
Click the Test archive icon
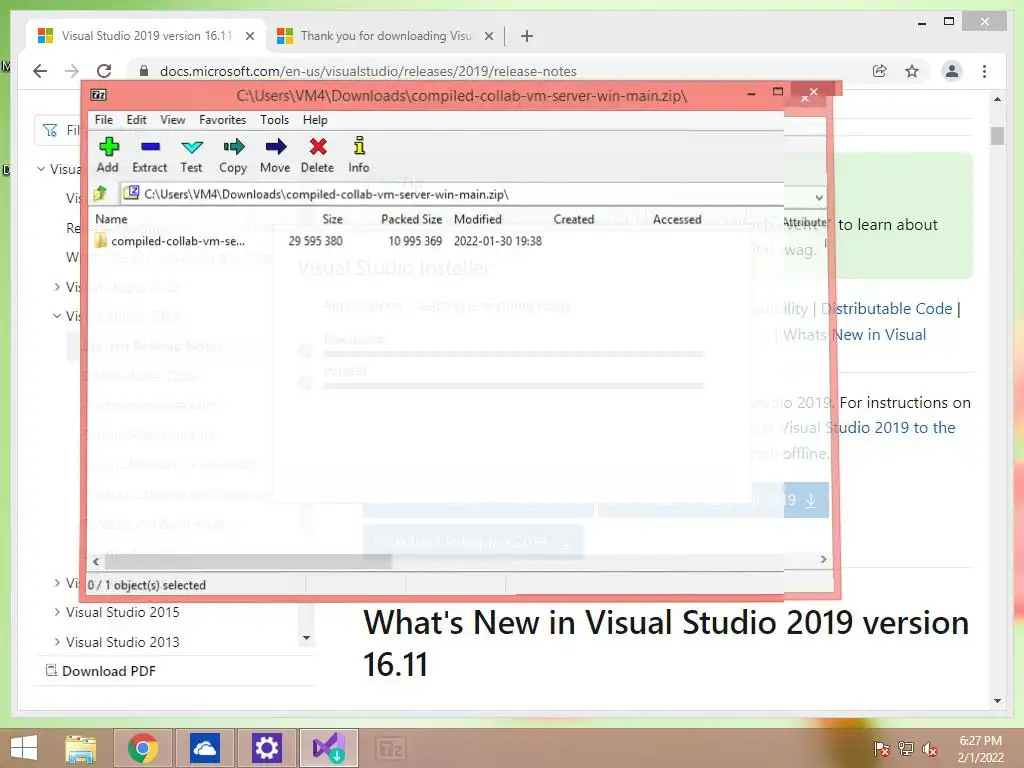point(191,155)
